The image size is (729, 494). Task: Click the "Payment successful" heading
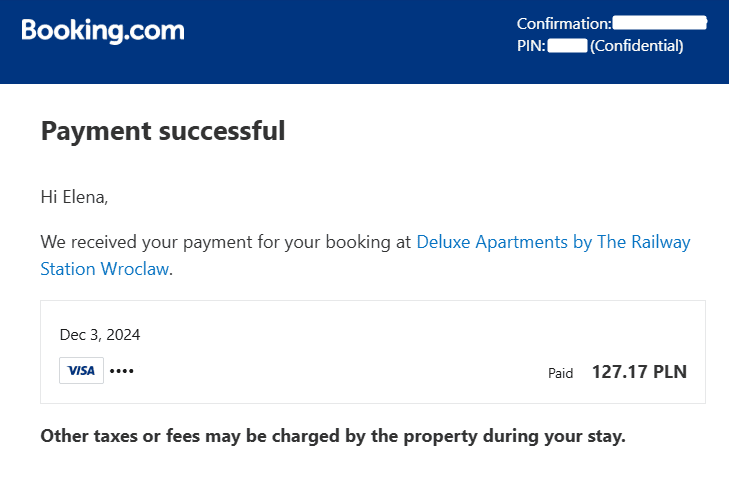(x=163, y=131)
